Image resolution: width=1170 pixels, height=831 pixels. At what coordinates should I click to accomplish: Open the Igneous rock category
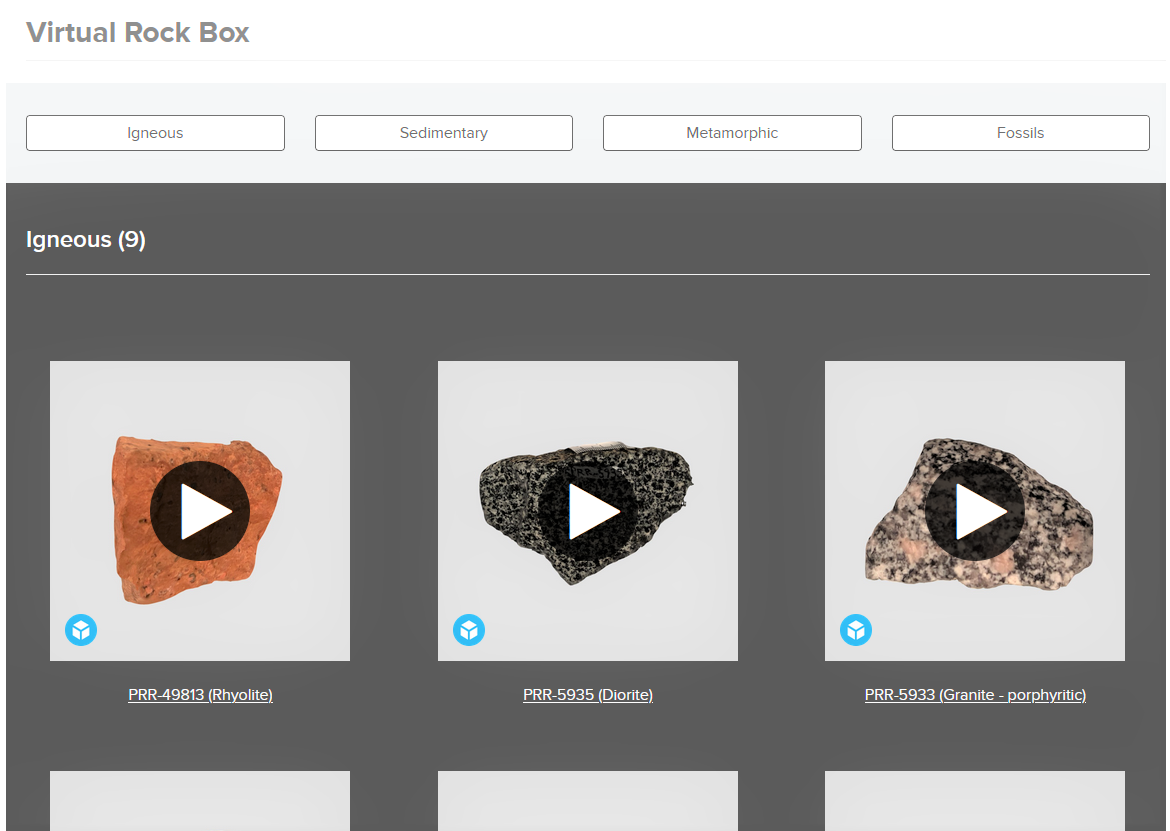tap(155, 133)
